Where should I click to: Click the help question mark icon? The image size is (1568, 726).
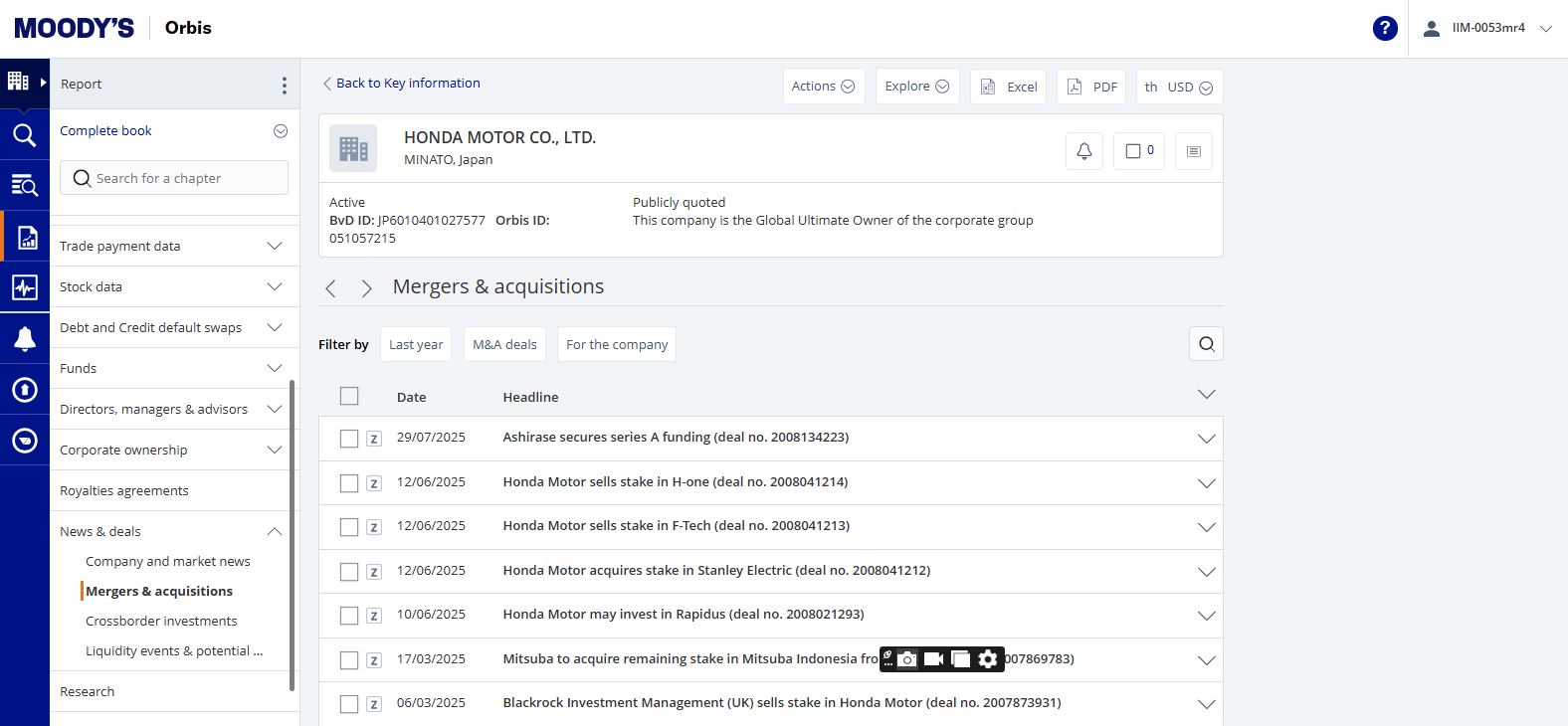pos(1384,28)
